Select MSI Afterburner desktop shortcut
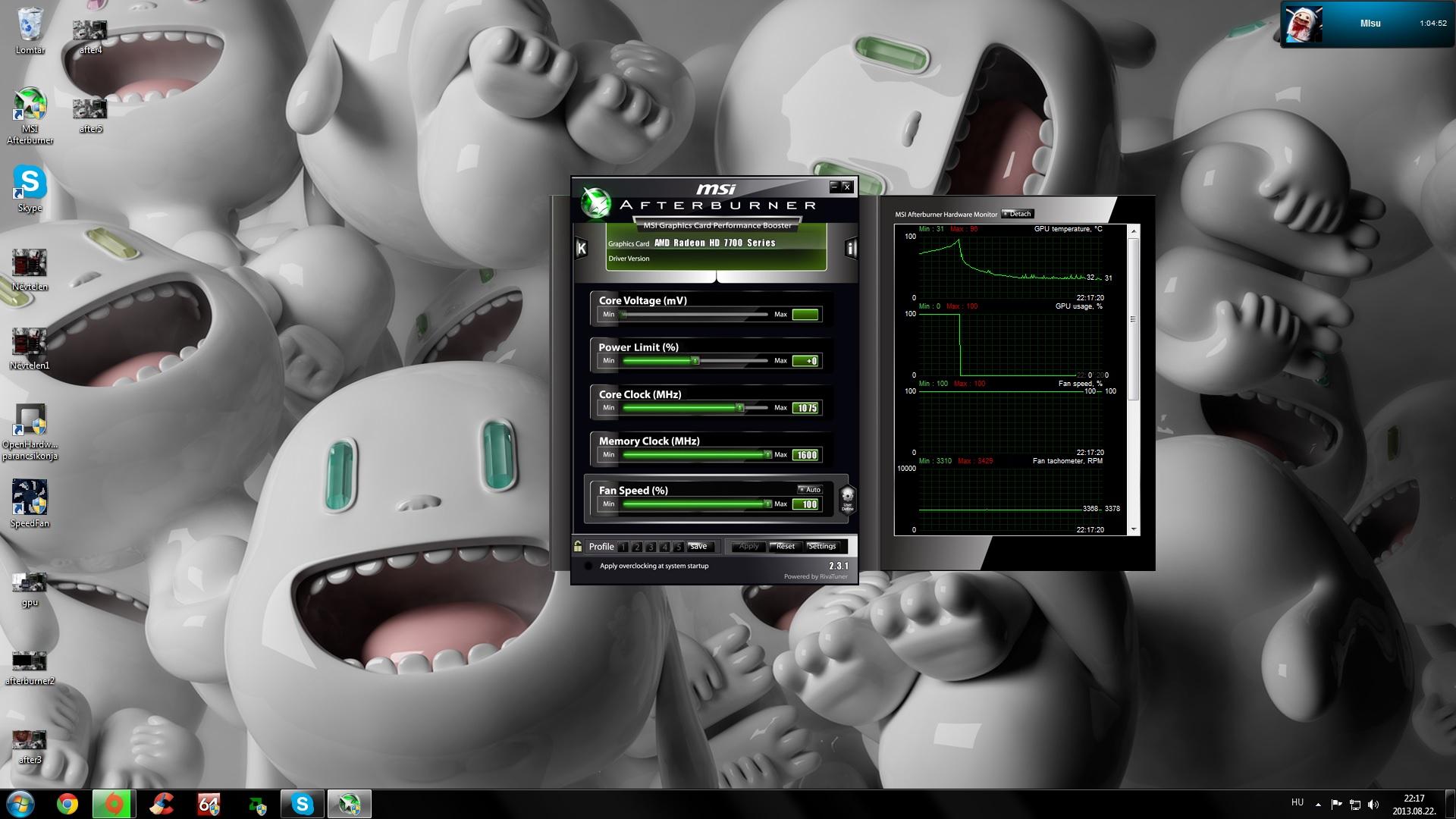 click(x=30, y=116)
